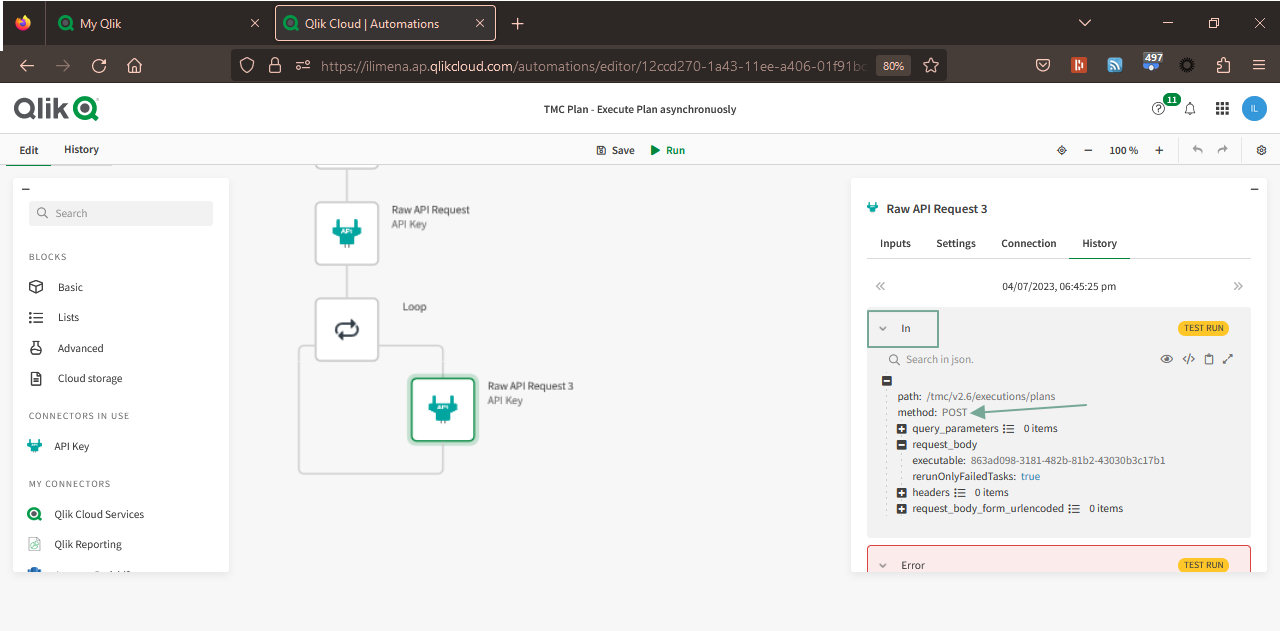This screenshot has height=631, width=1280.
Task: Save the automation
Action: click(x=614, y=150)
